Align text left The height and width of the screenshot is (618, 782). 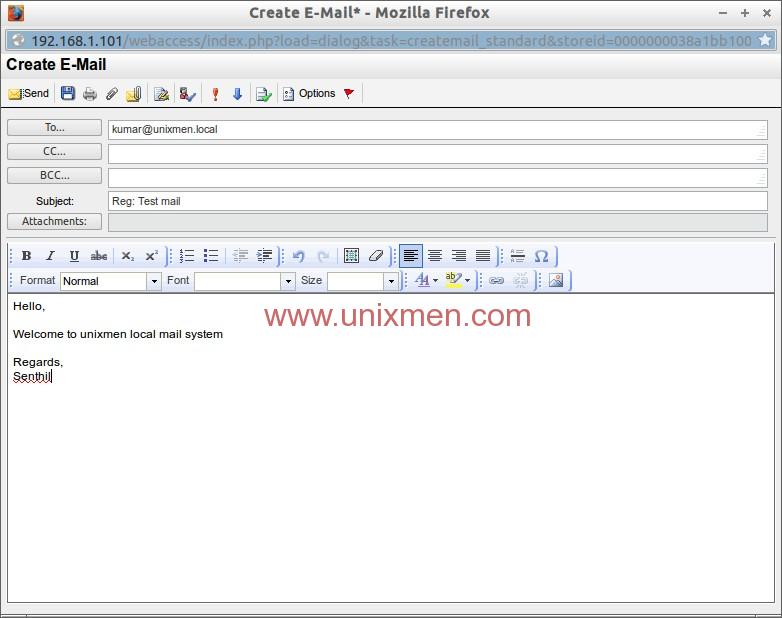pyautogui.click(x=411, y=256)
